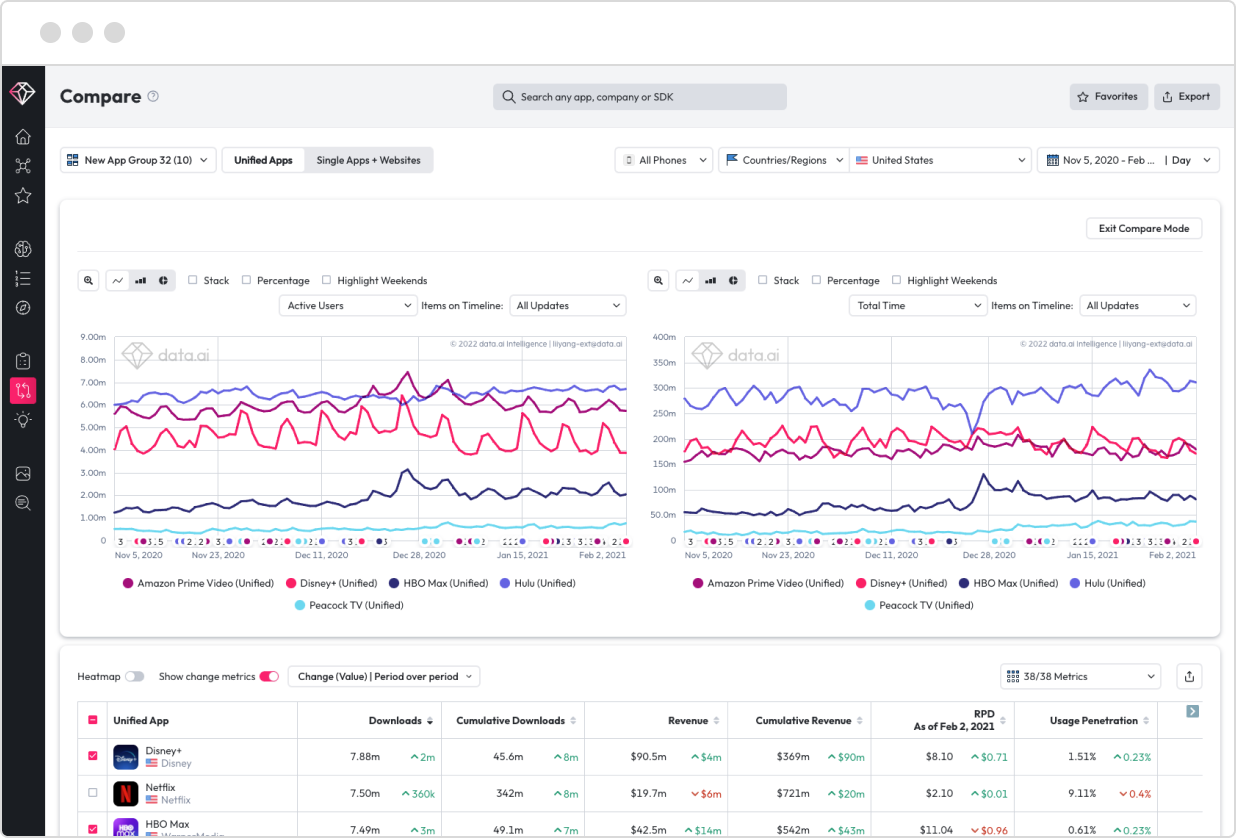This screenshot has height=838, width=1236.
Task: Click the Disney+ app name link in the table
Action: pyautogui.click(x=163, y=751)
